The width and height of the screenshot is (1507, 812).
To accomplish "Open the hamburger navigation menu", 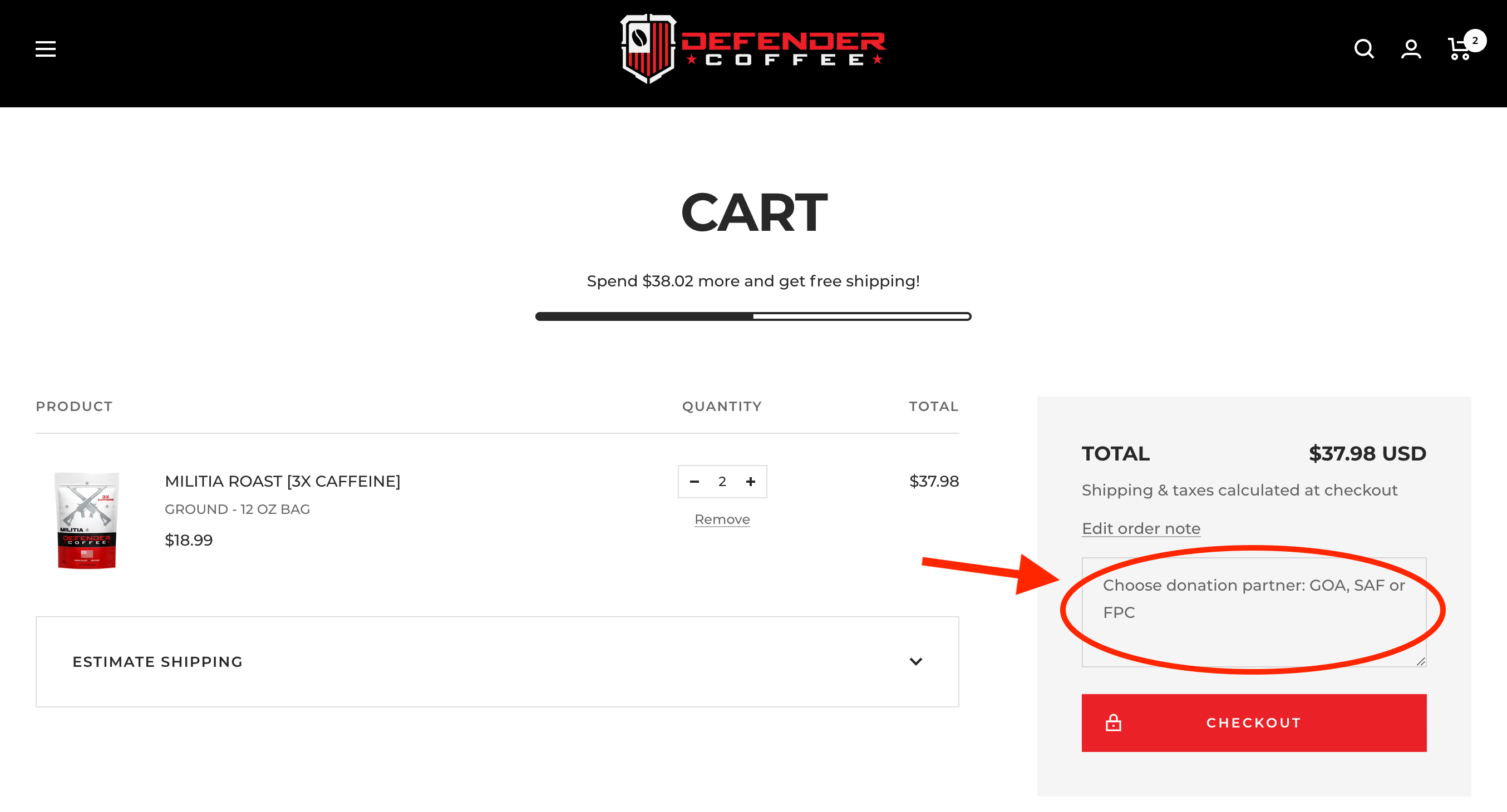I will tap(45, 49).
